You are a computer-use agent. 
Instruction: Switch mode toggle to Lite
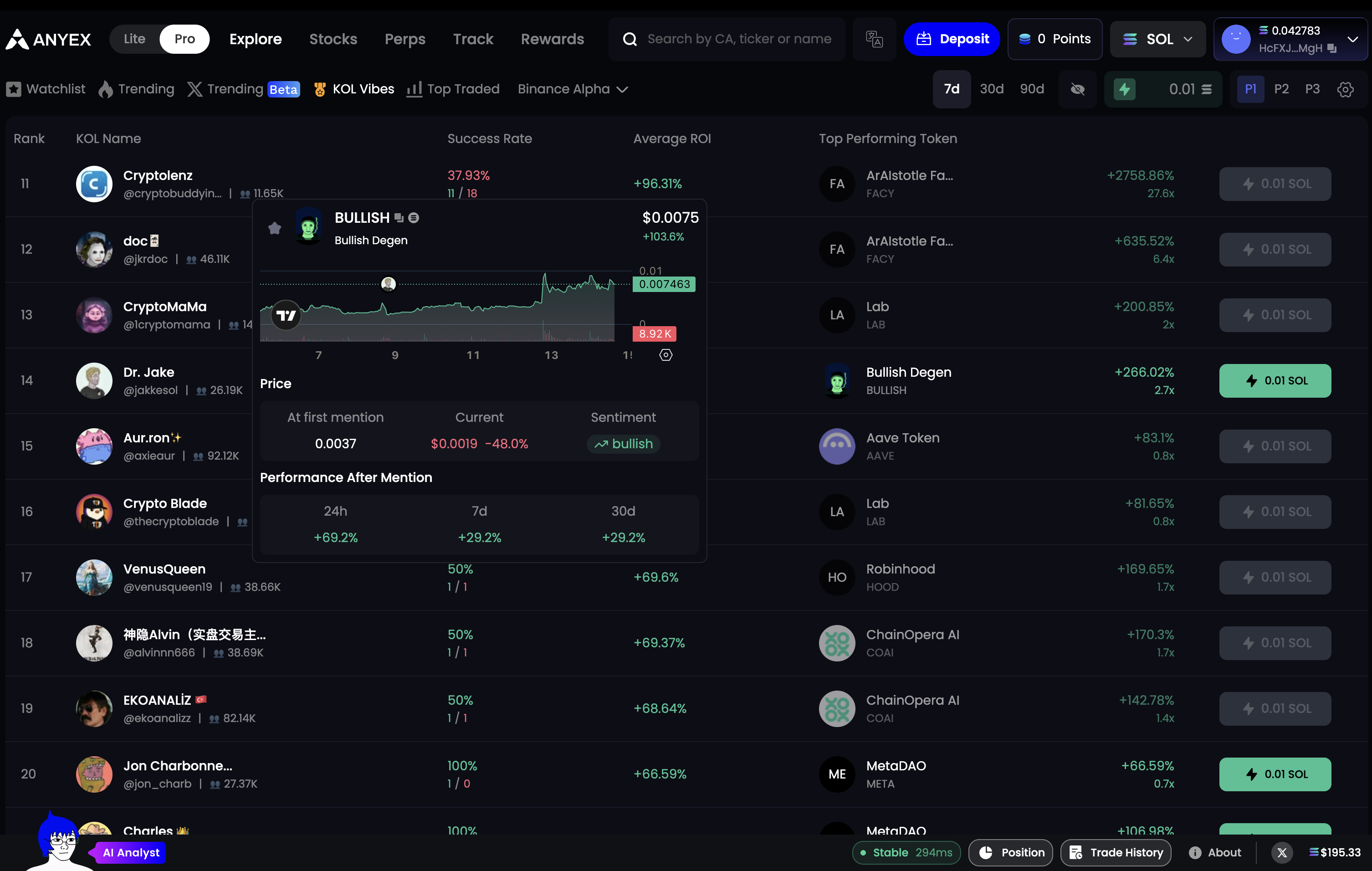[134, 39]
